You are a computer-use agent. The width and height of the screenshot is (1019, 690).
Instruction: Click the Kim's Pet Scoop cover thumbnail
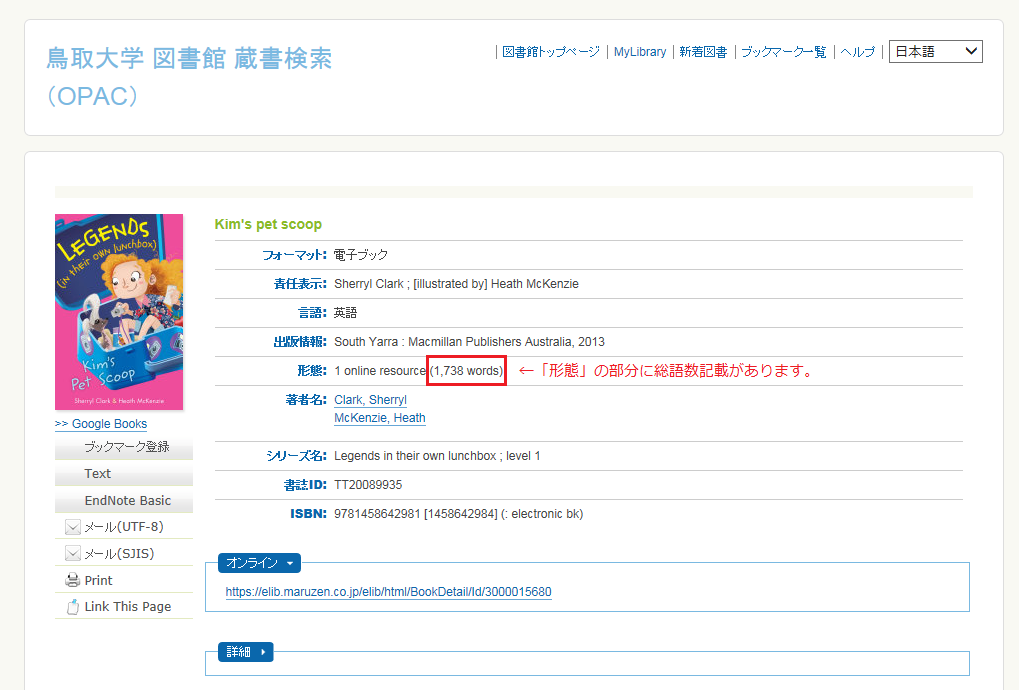click(119, 312)
